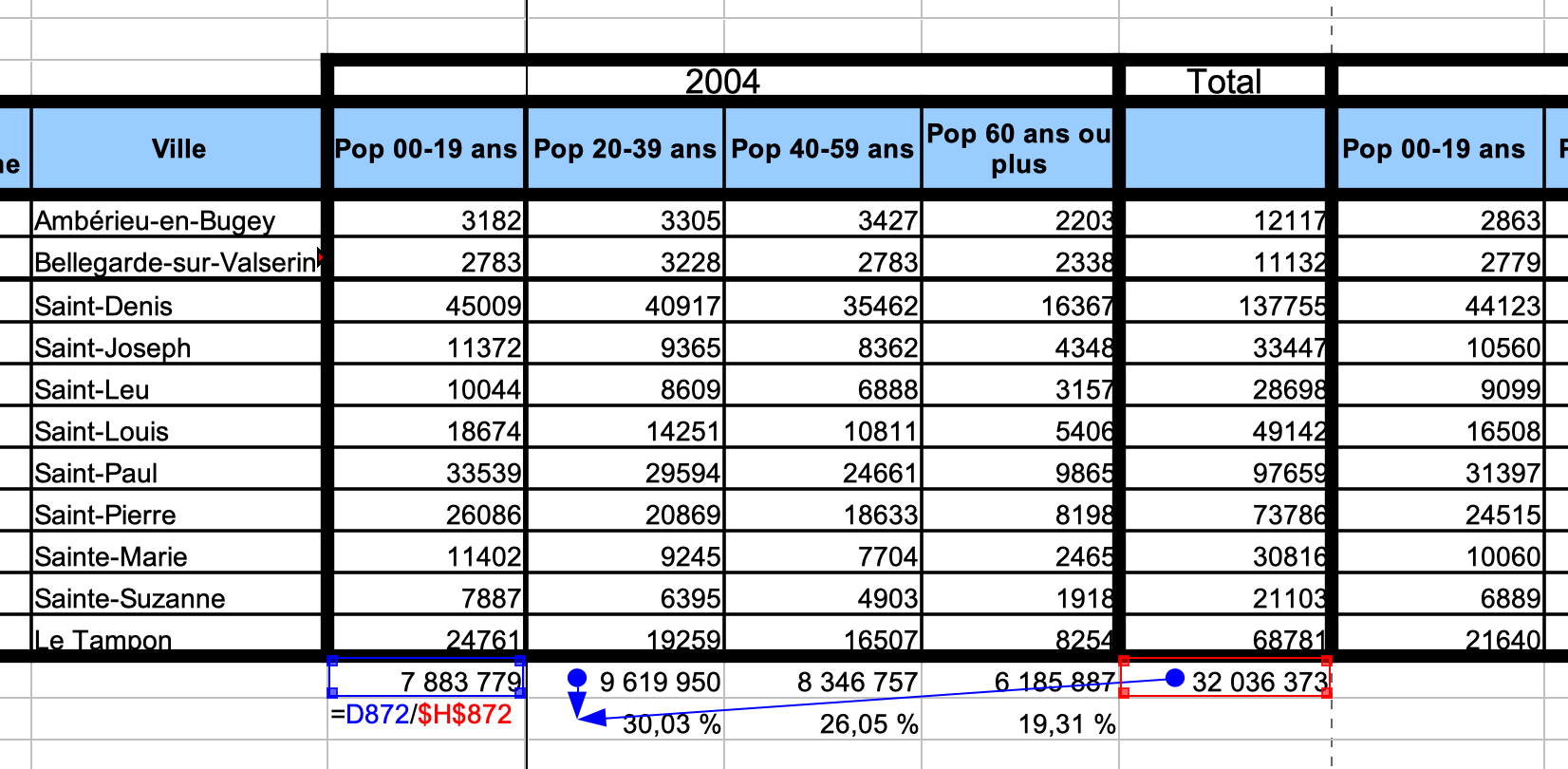Click the Pop 20-39 ans header
The width and height of the screenshot is (1568, 769).
point(625,149)
